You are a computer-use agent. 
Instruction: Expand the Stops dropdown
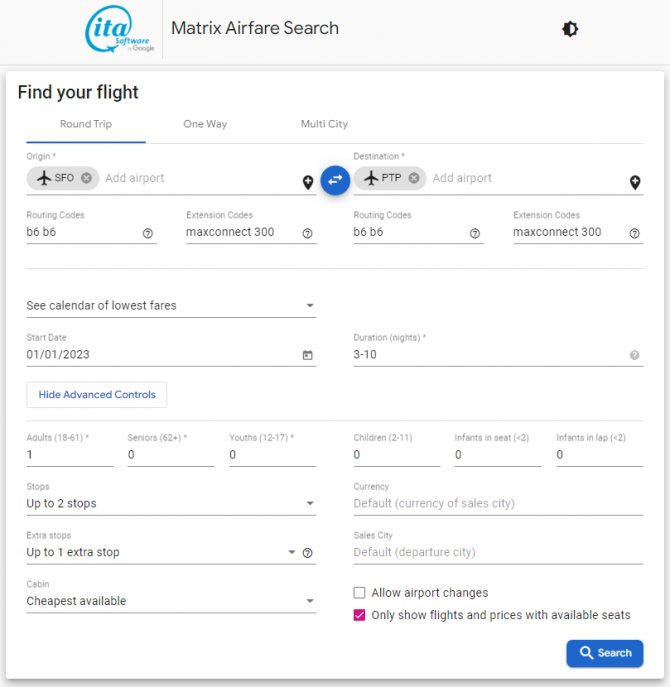170,503
